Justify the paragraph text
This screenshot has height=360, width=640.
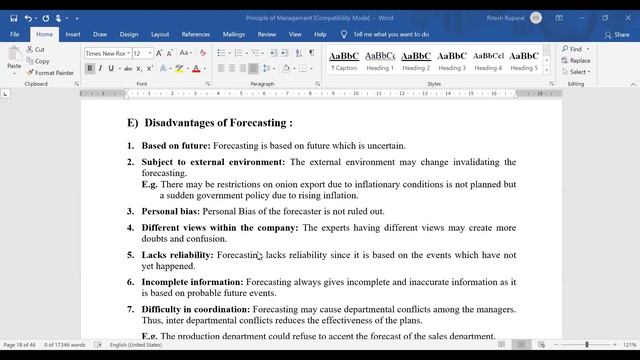pyautogui.click(x=253, y=69)
